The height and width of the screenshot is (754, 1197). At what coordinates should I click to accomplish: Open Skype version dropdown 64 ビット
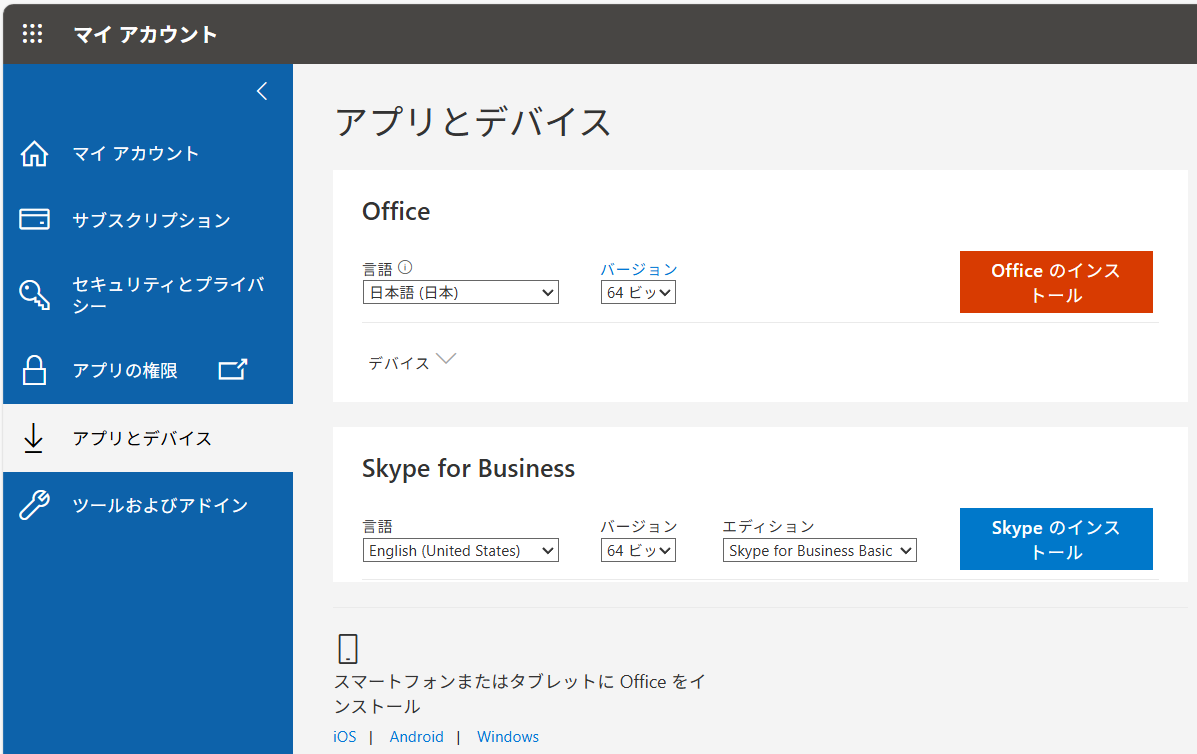(x=638, y=550)
